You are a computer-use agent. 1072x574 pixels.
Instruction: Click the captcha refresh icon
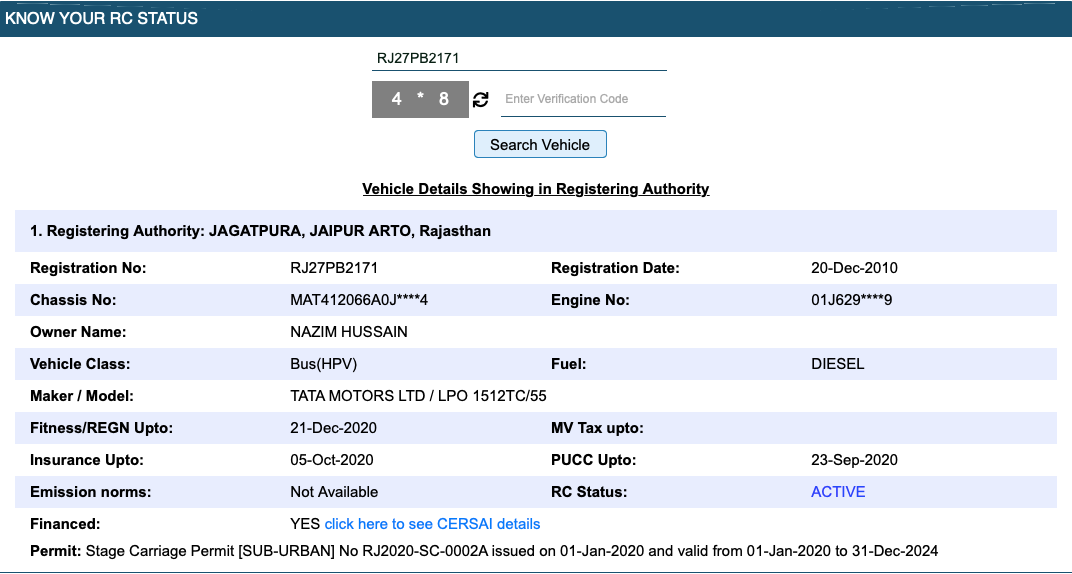pos(481,99)
